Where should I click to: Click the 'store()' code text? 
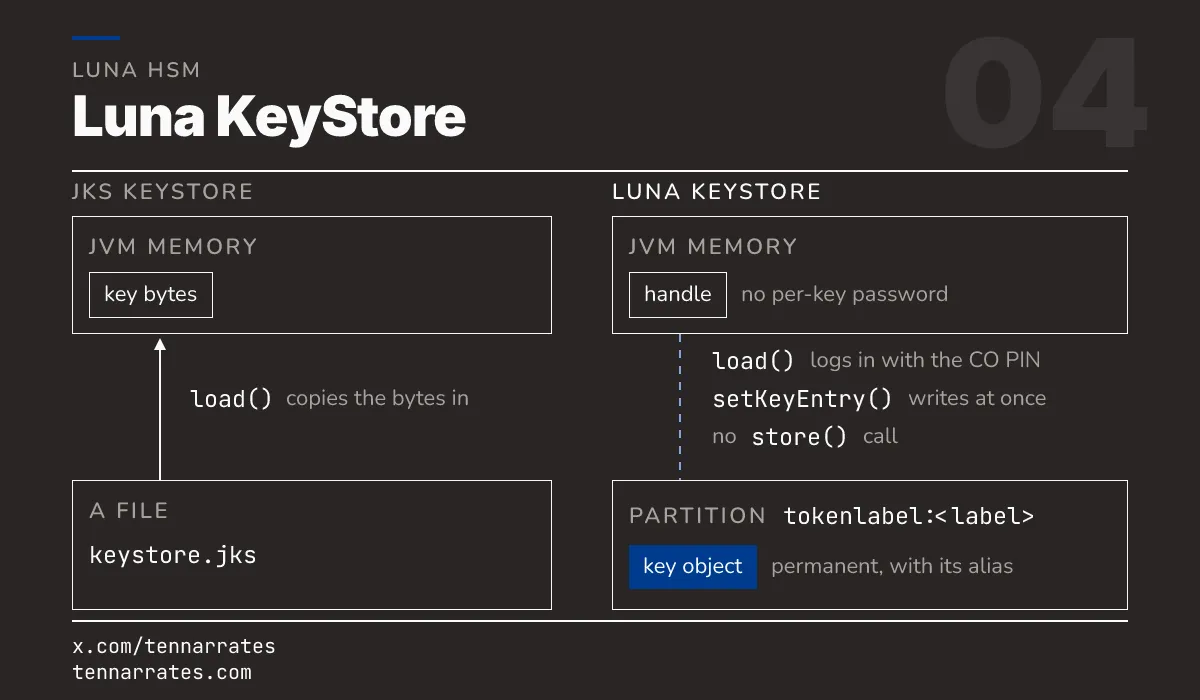[799, 437]
